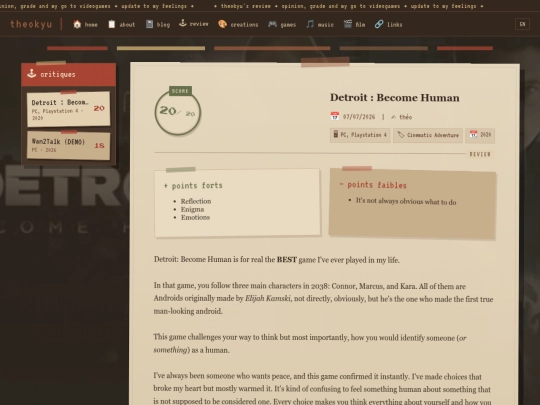The height and width of the screenshot is (405, 540).
Task: Click the chain icon next to links
Action: [379, 24]
